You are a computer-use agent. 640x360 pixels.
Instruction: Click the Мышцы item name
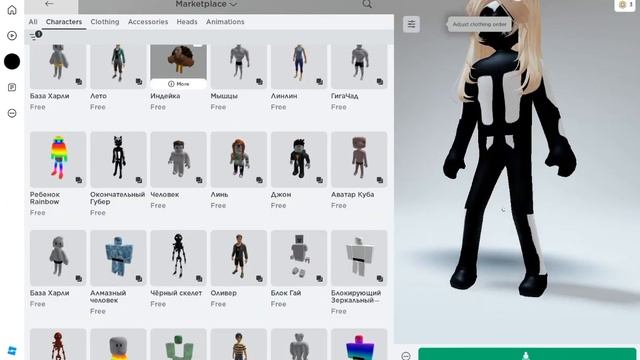[224, 96]
